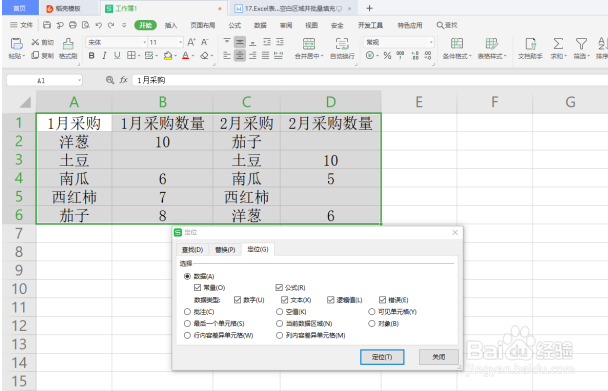Viewport: 608px width, 391px height.
Task: Expand the 筛选 filter dropdown
Action: coord(588,56)
